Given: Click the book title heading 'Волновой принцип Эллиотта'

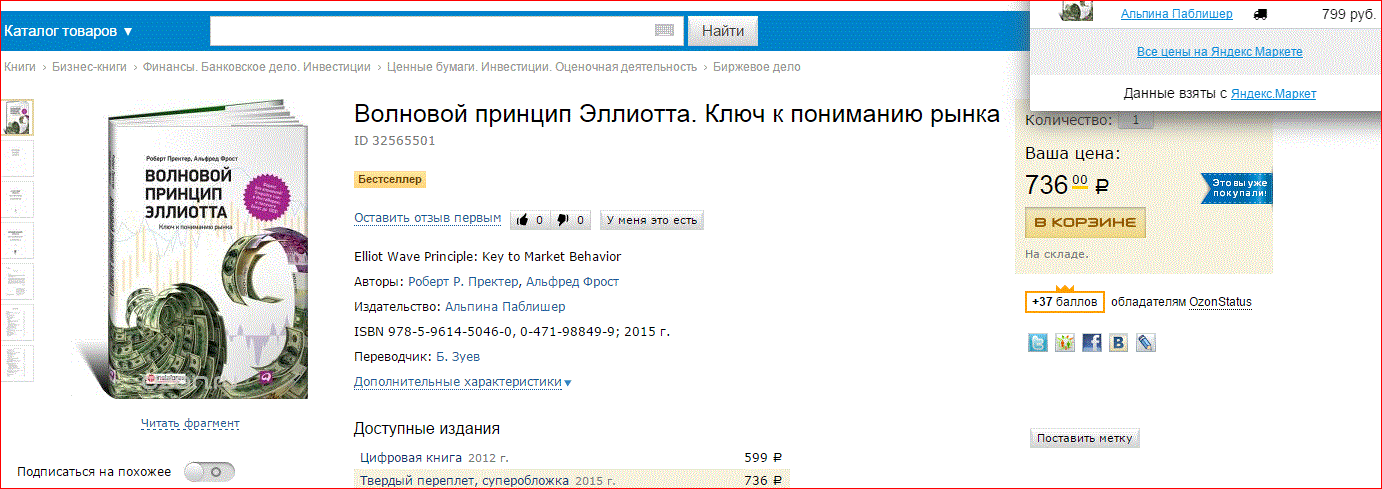Looking at the screenshot, I should pyautogui.click(x=677, y=114).
